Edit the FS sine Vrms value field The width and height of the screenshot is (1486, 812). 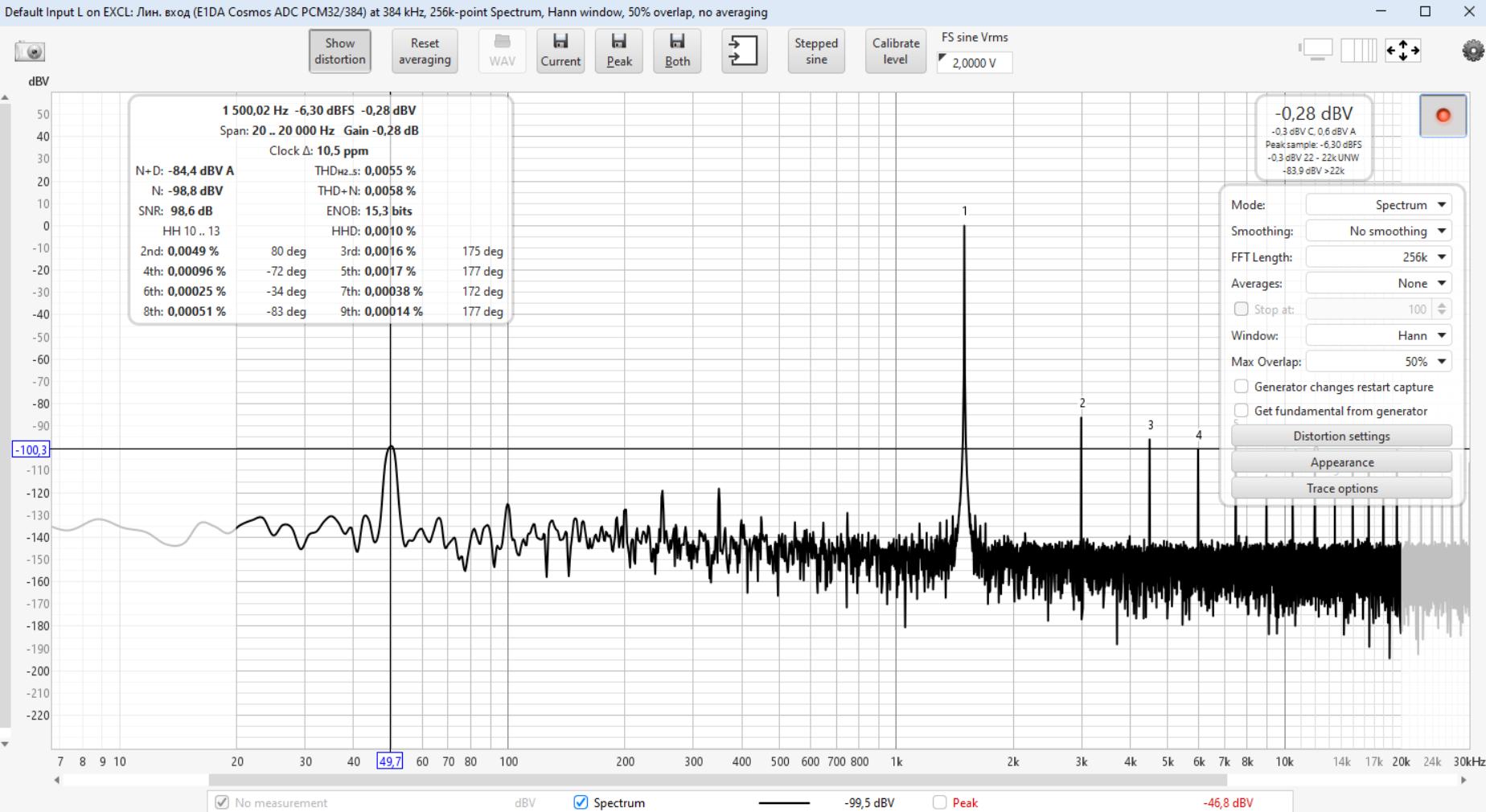(x=975, y=63)
